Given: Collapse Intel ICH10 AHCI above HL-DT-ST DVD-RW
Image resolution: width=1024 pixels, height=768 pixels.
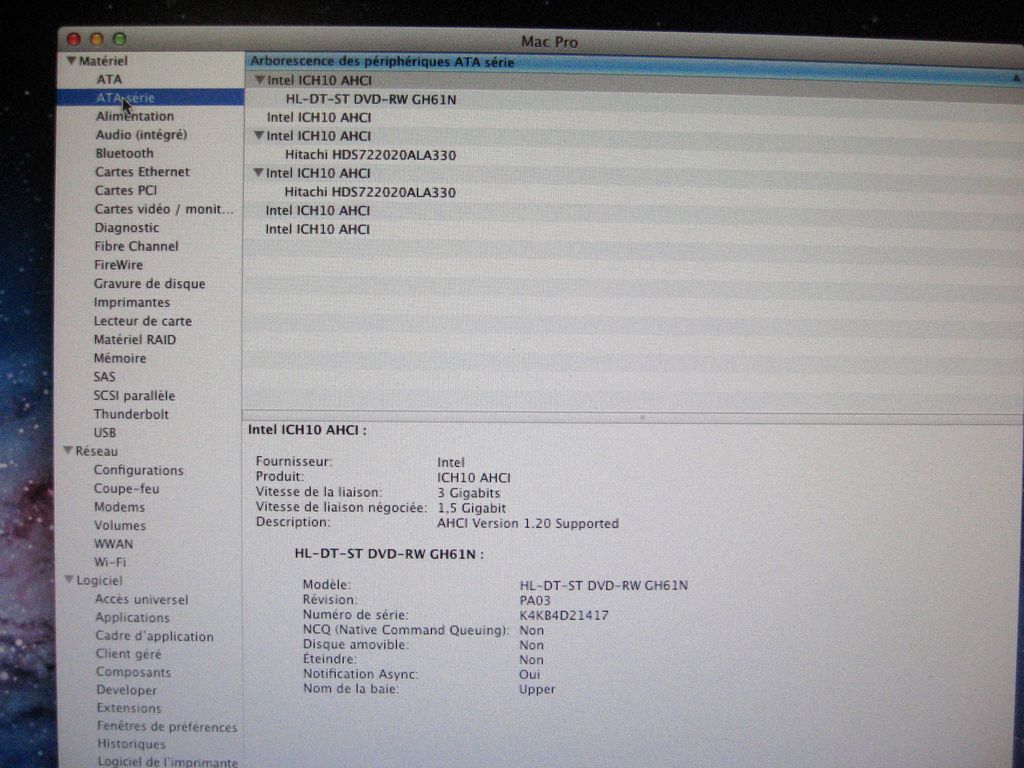Looking at the screenshot, I should click(x=259, y=80).
